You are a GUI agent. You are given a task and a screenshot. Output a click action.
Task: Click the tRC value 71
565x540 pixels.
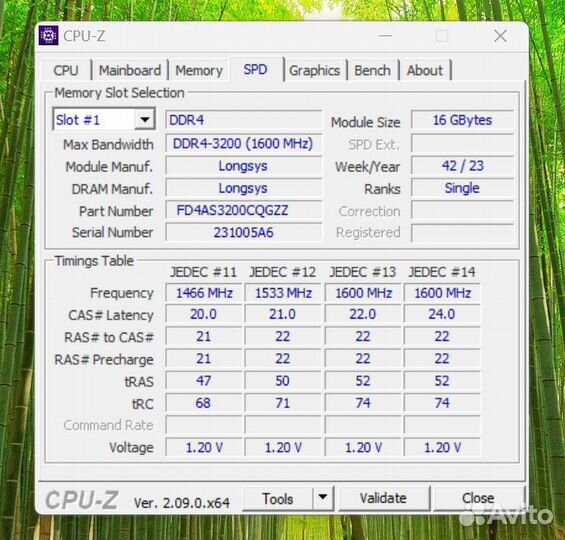pos(283,403)
